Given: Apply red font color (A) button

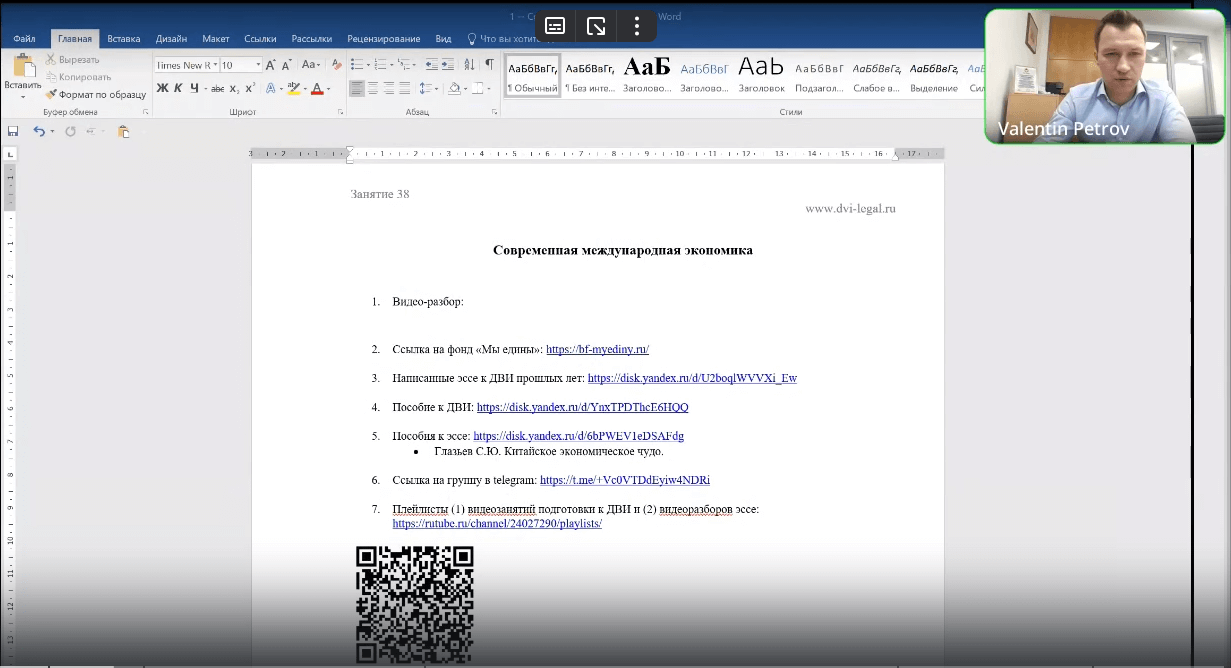Looking at the screenshot, I should [317, 88].
